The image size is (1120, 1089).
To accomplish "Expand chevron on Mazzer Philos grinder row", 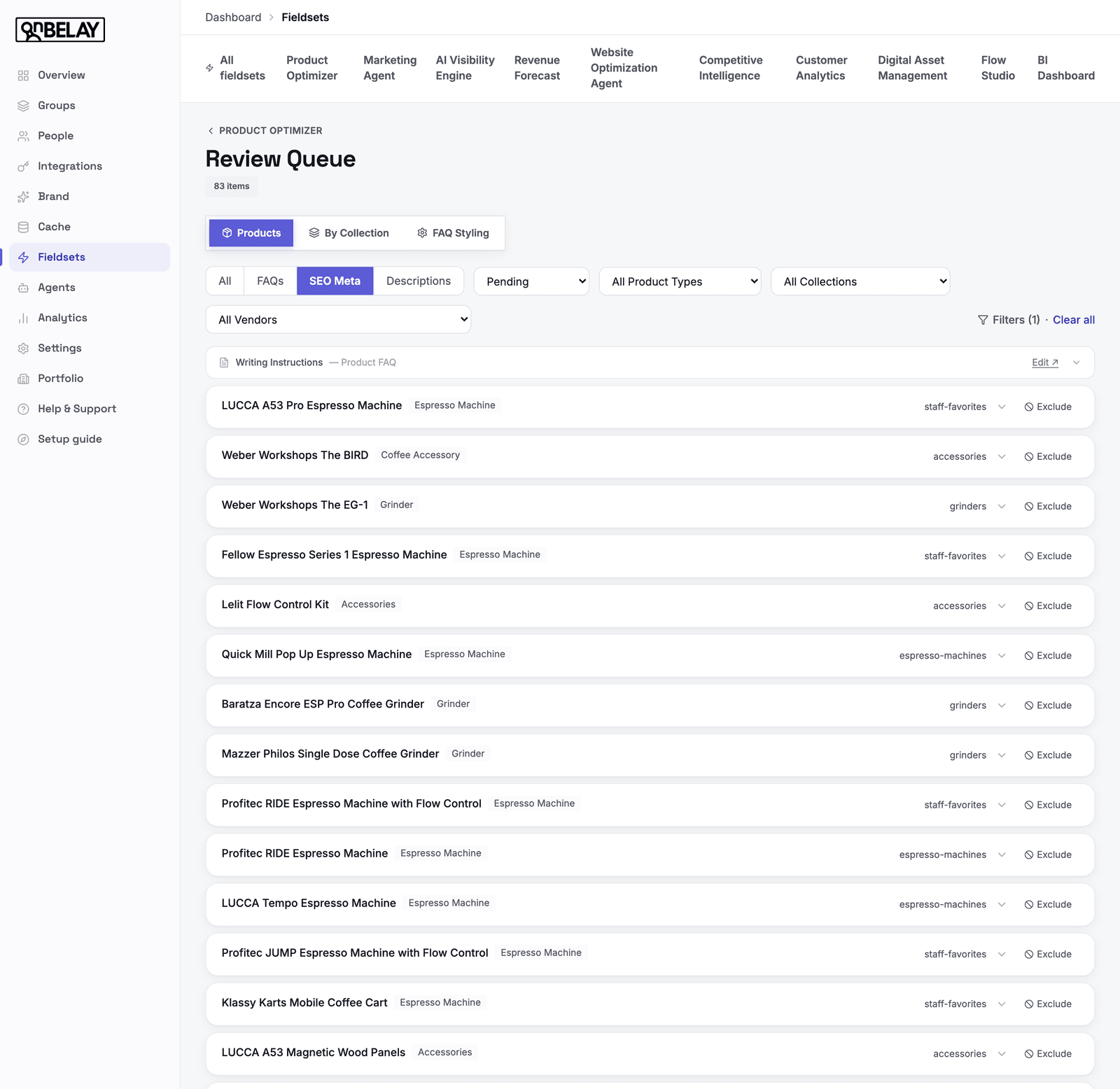I will pos(1002,755).
